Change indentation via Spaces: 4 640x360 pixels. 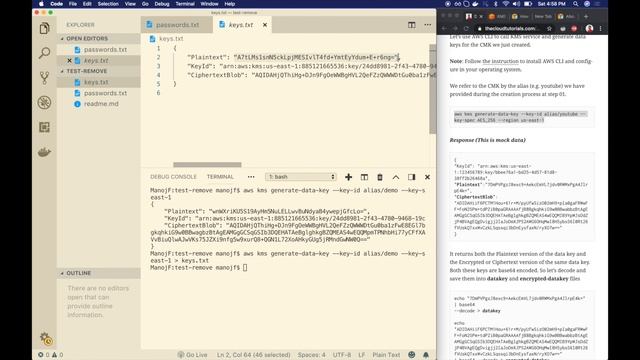click(x=311, y=355)
